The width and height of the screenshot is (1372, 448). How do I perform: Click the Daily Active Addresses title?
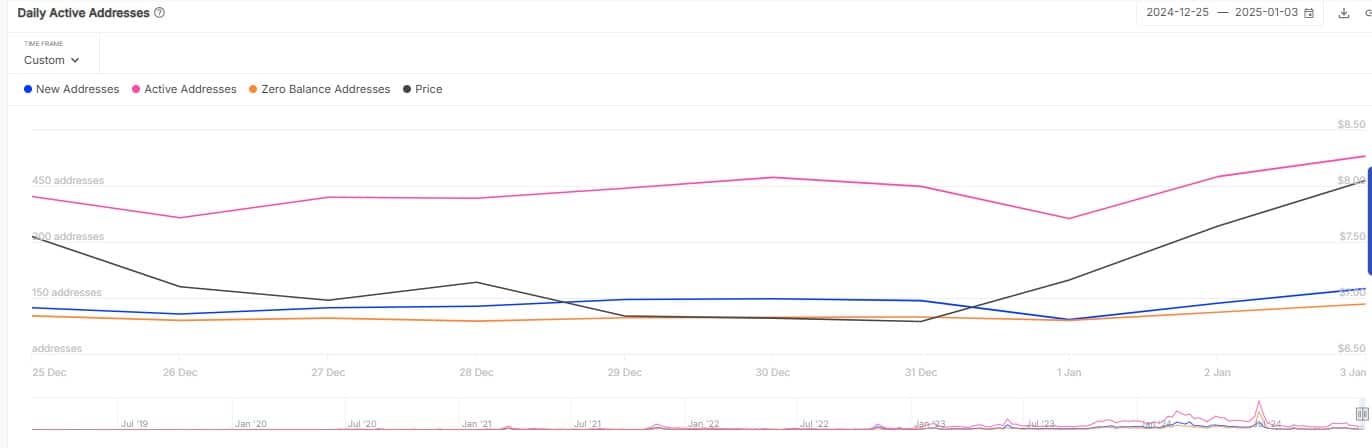(x=83, y=13)
